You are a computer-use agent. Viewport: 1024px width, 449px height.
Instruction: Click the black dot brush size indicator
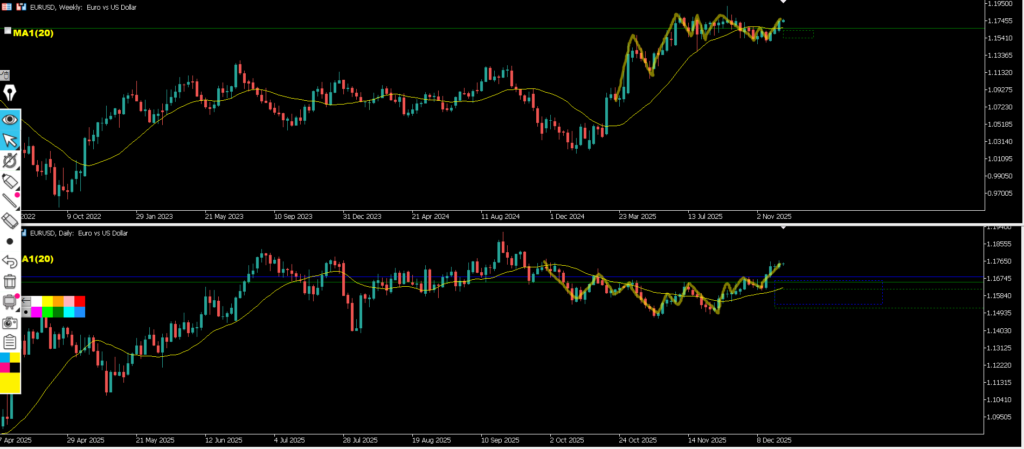pyautogui.click(x=10, y=242)
